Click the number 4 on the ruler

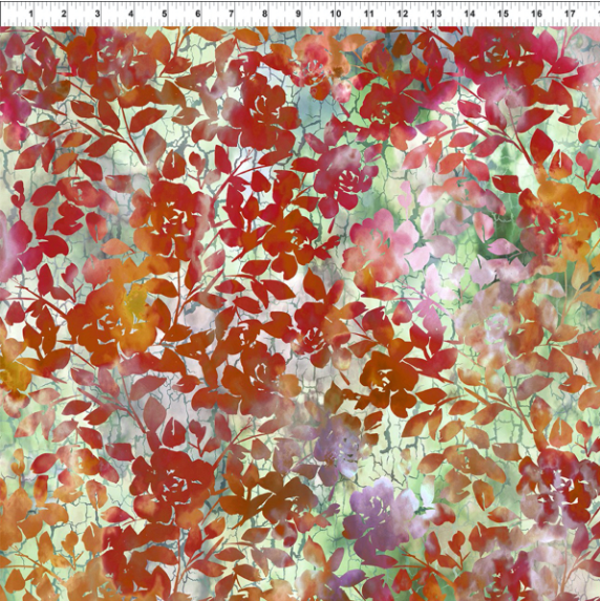click(x=131, y=14)
